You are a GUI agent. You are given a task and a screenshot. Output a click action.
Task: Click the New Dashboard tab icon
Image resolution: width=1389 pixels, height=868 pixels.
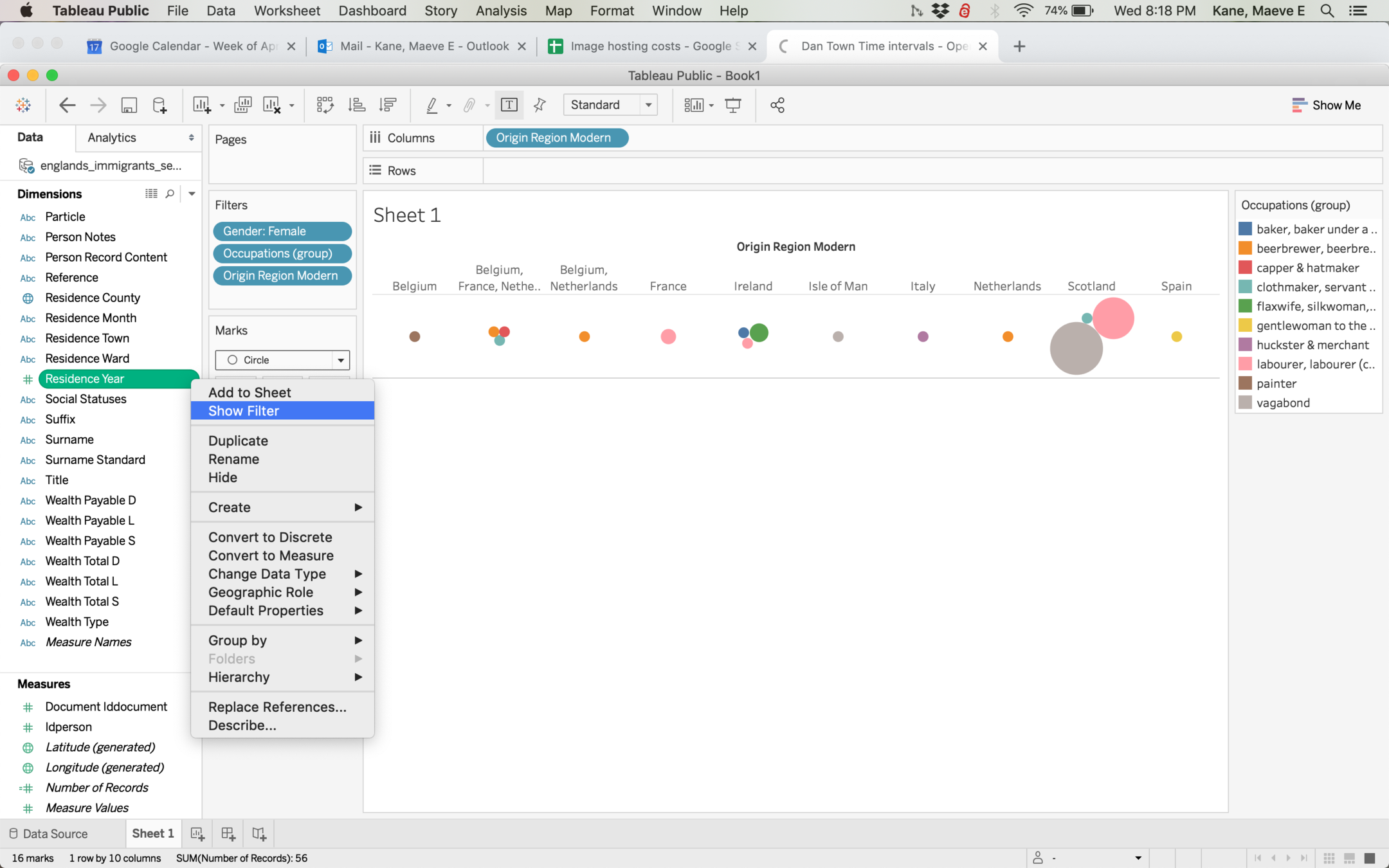[x=228, y=834]
